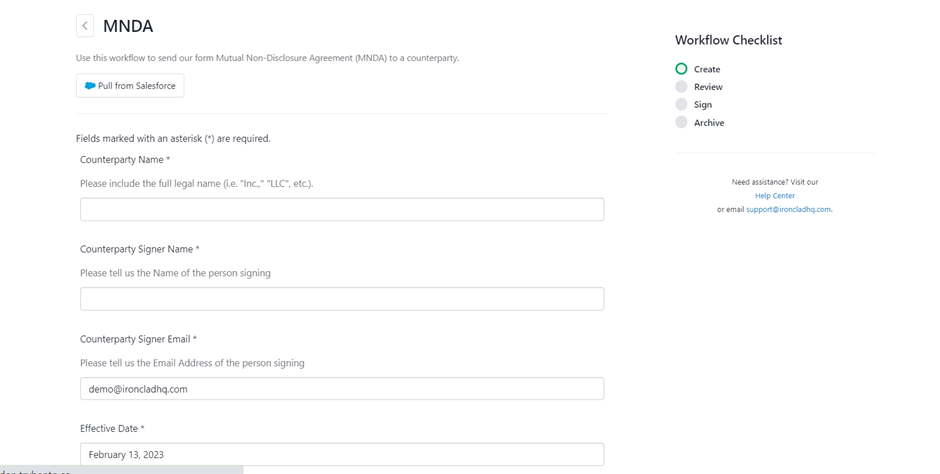Click the 'Please include the full legal name' hint

tap(197, 183)
